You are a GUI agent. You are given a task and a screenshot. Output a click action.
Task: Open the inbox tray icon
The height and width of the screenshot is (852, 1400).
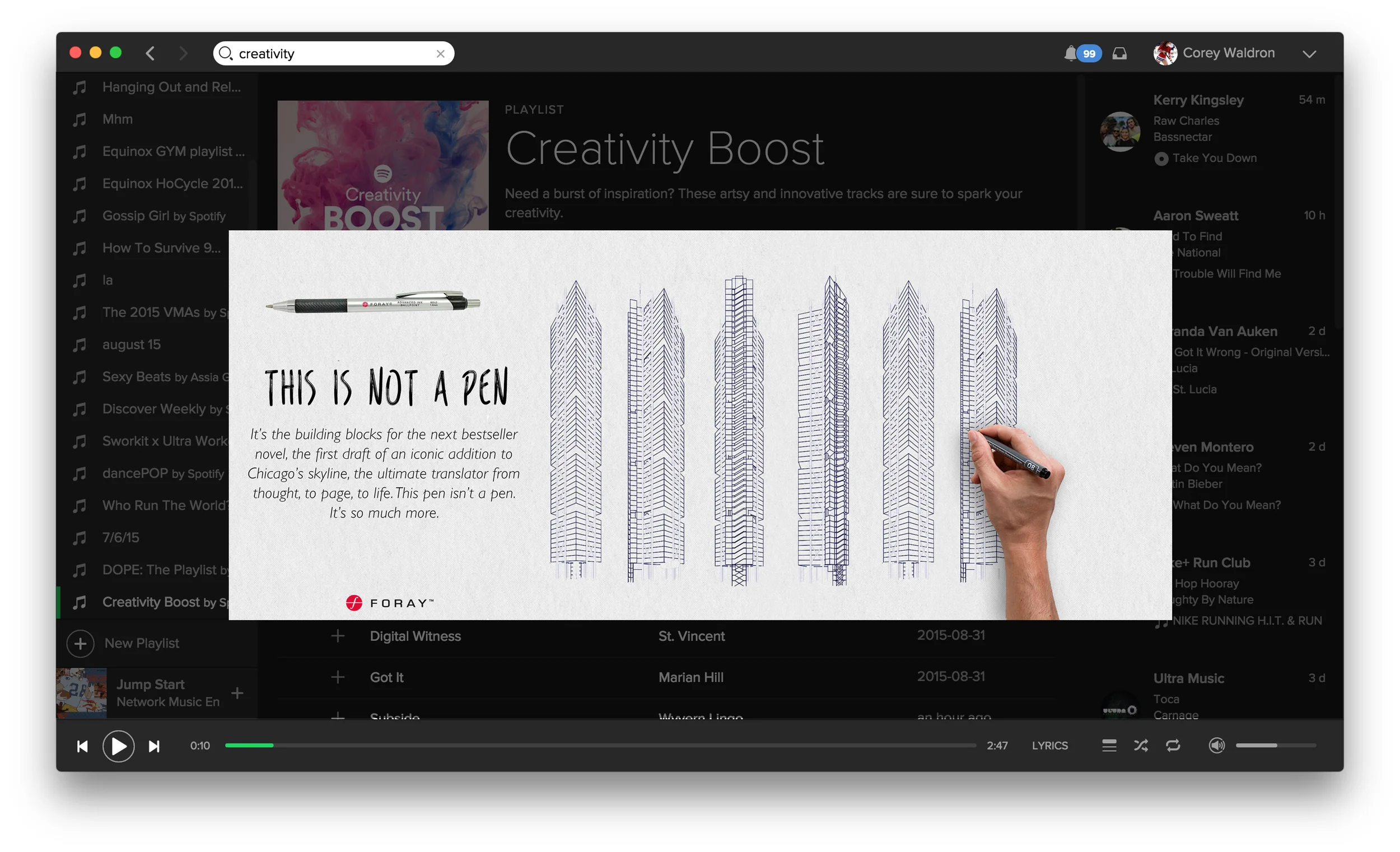coord(1119,53)
